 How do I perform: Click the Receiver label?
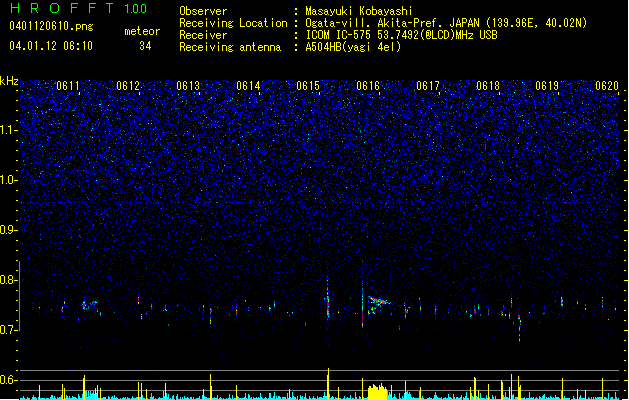(203, 35)
